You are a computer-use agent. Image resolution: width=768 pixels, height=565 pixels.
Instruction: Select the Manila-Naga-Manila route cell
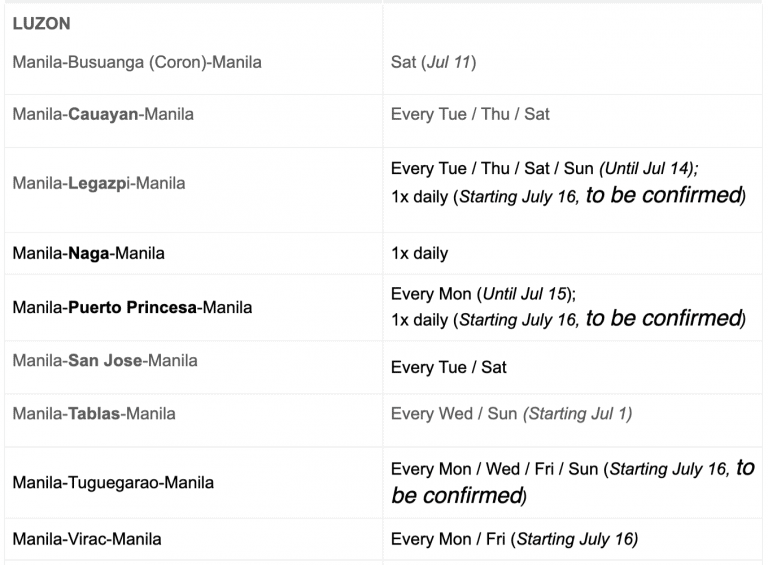pyautogui.click(x=88, y=253)
